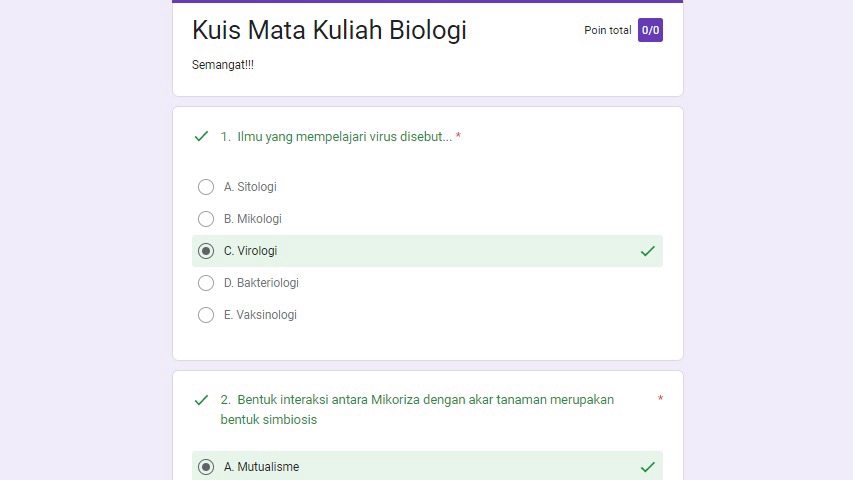Click the purple 0/0 score badge
Image resolution: width=853 pixels, height=480 pixels.
pyautogui.click(x=650, y=30)
